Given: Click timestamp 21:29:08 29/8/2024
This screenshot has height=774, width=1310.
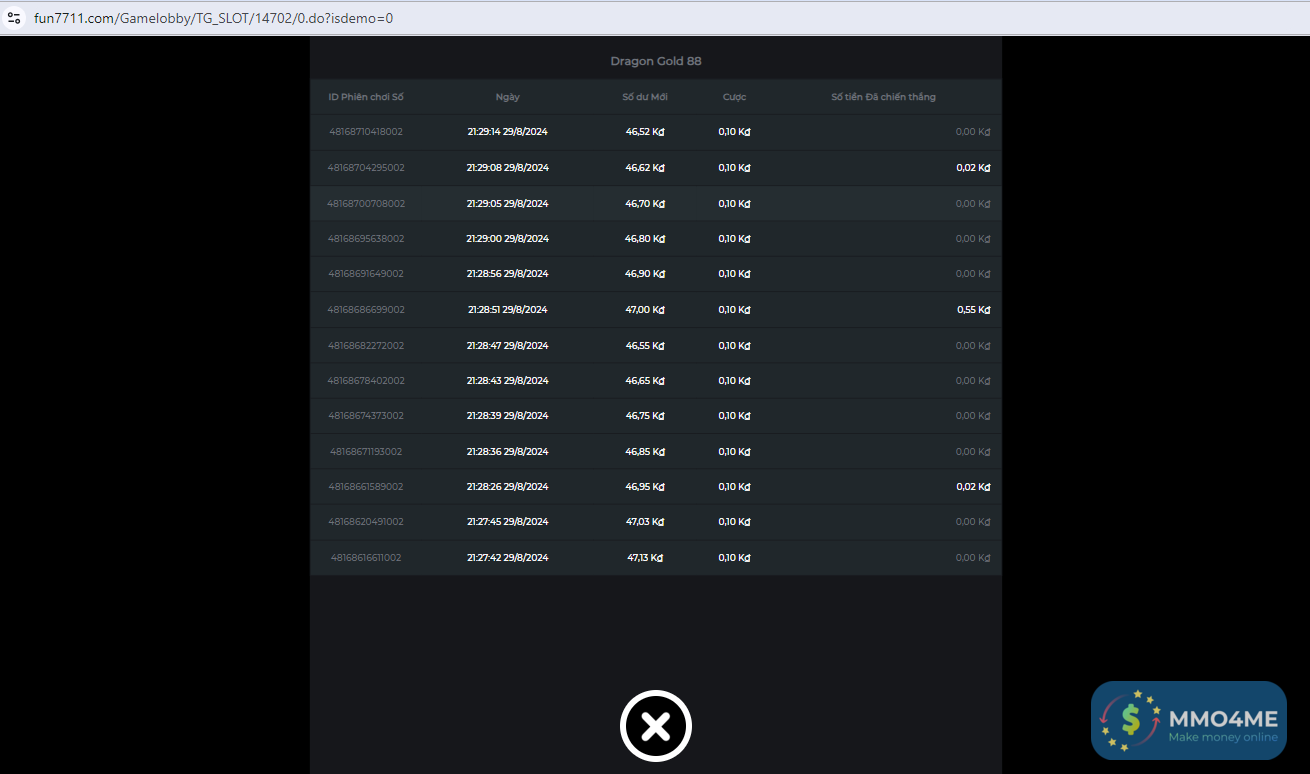Looking at the screenshot, I should click(507, 168).
